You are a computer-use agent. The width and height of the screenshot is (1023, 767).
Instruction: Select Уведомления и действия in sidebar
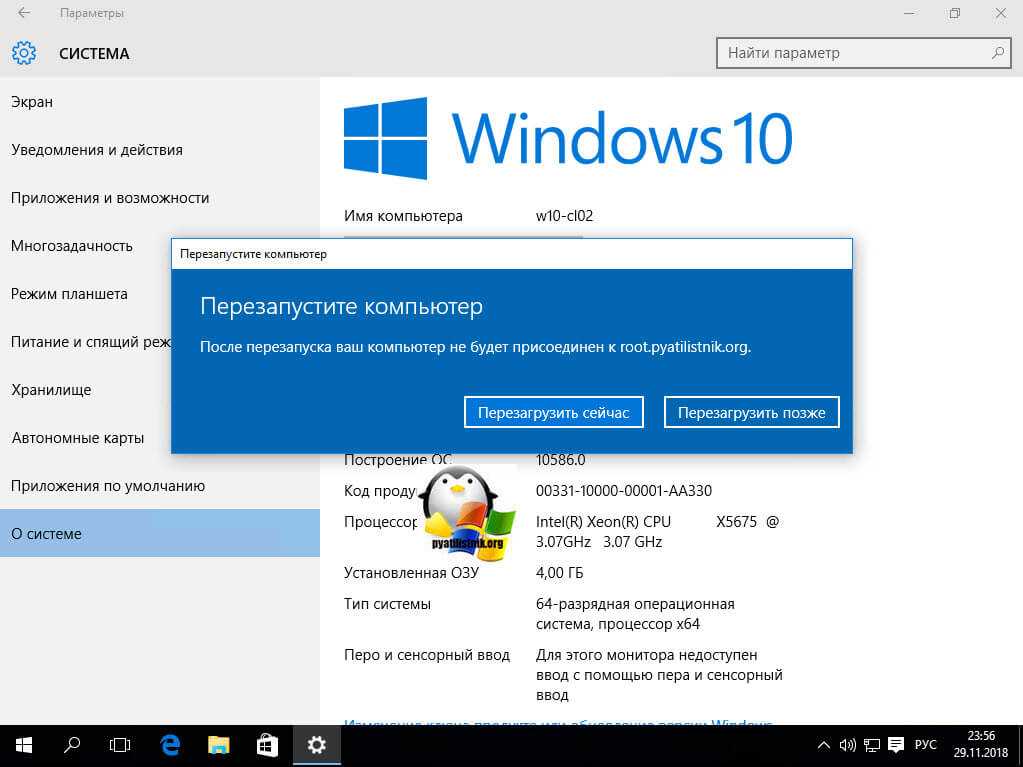[97, 150]
